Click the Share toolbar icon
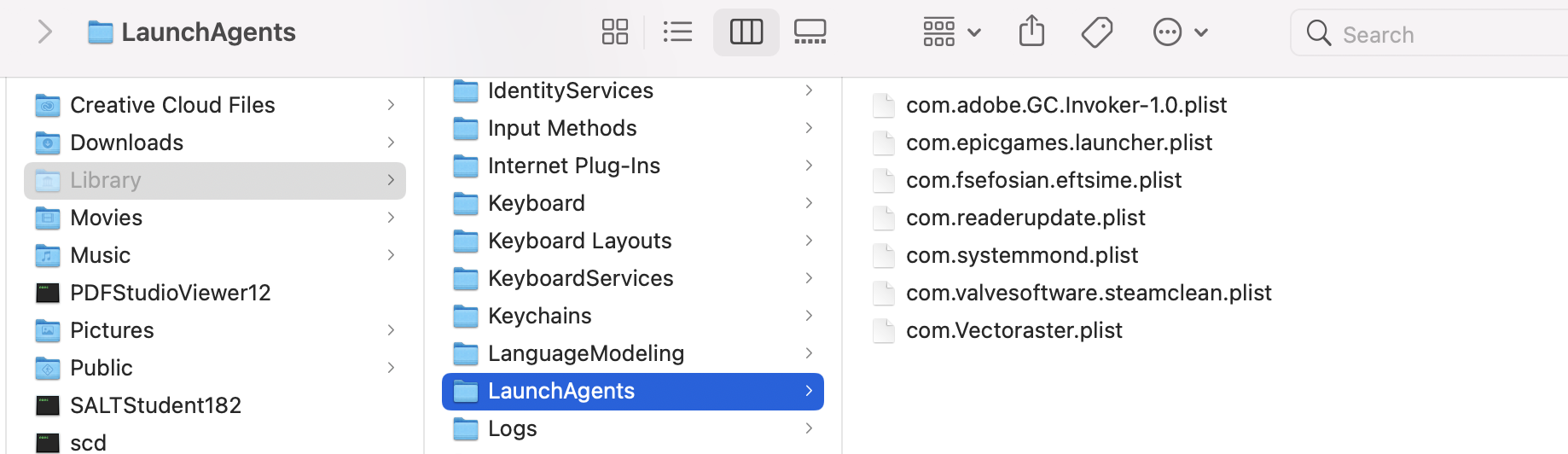This screenshot has height=454, width=1568. (1031, 32)
